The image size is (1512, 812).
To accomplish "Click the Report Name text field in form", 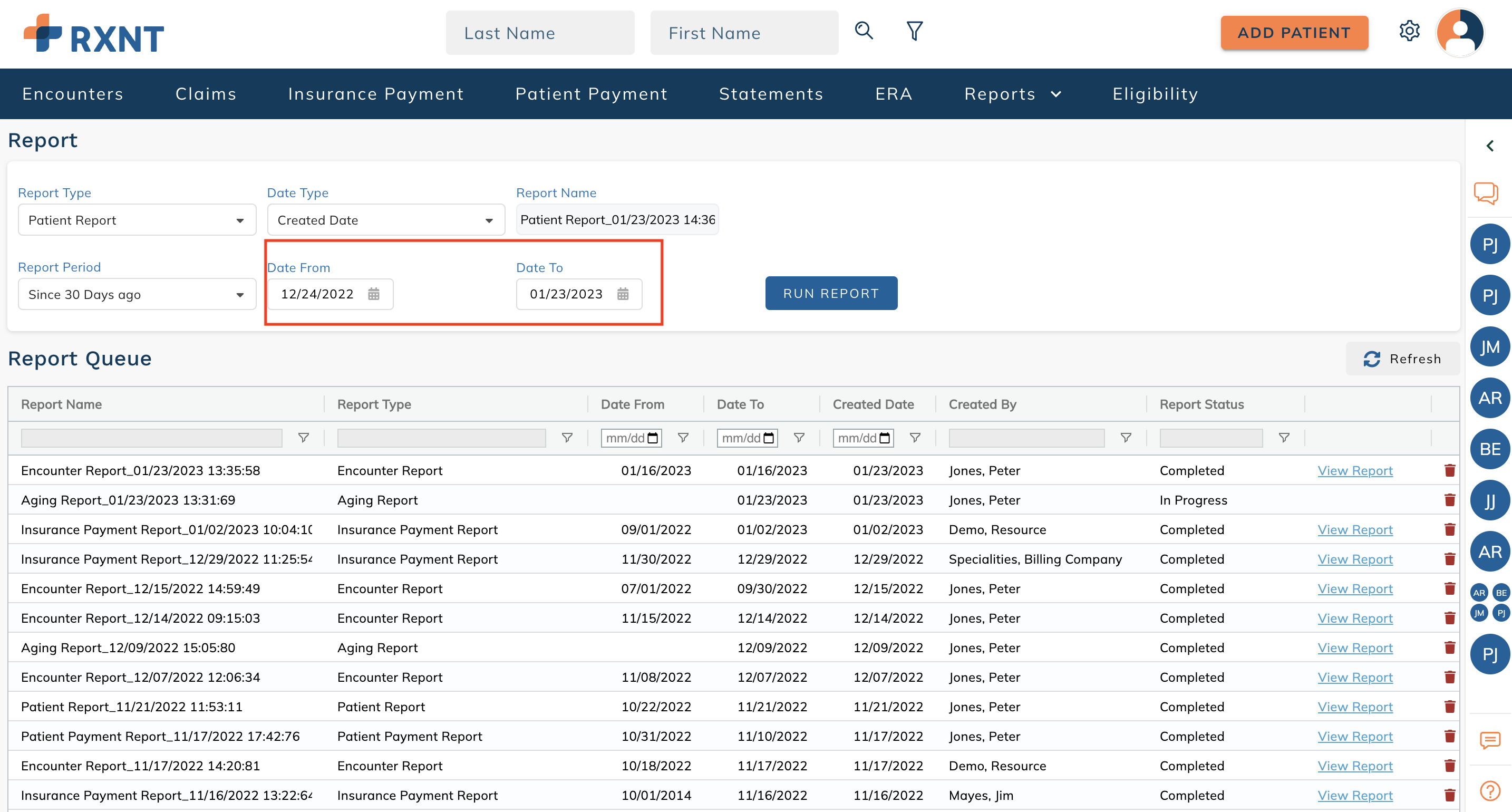I will 617,219.
